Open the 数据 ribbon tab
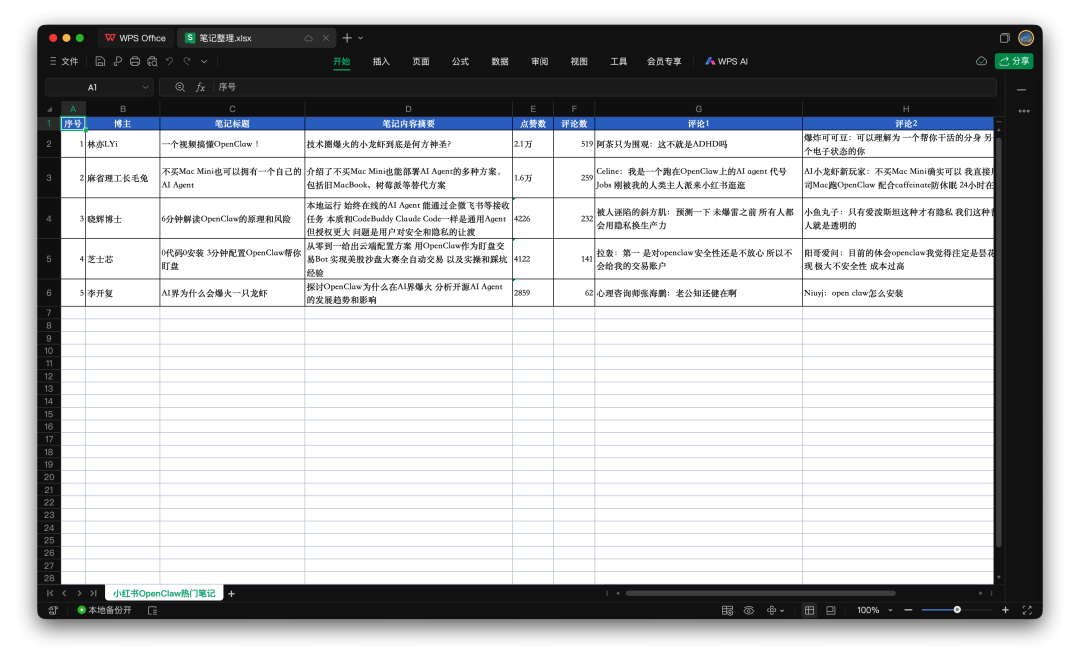Screen dimensions: 1080x669 [499, 61]
